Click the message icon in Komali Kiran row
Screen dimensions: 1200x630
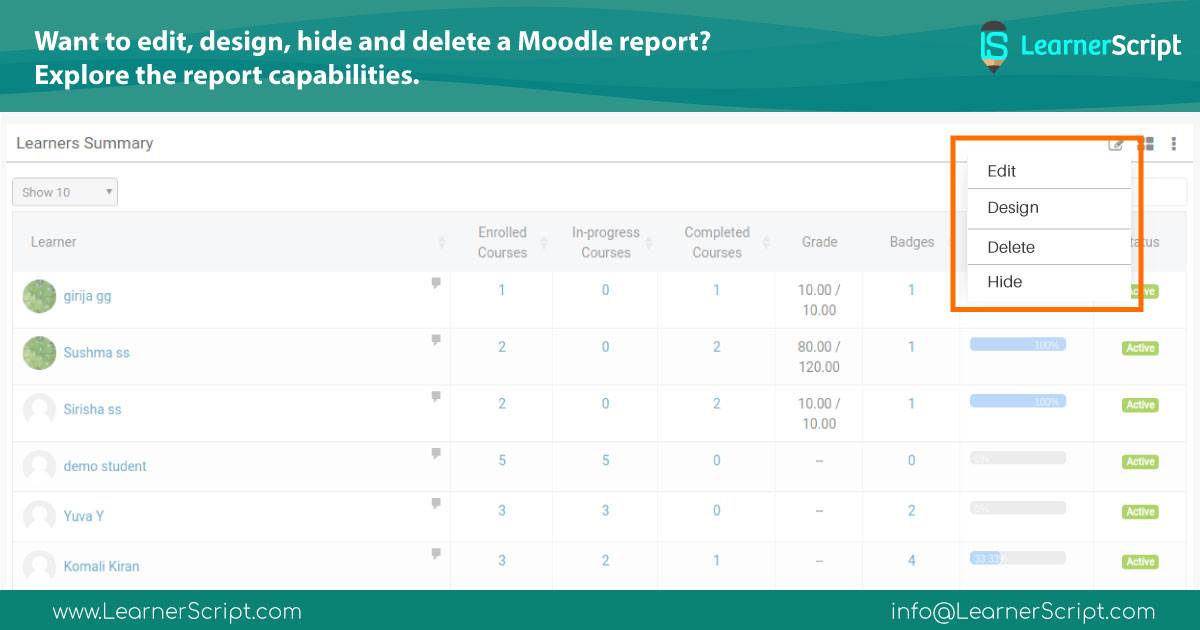coord(436,554)
